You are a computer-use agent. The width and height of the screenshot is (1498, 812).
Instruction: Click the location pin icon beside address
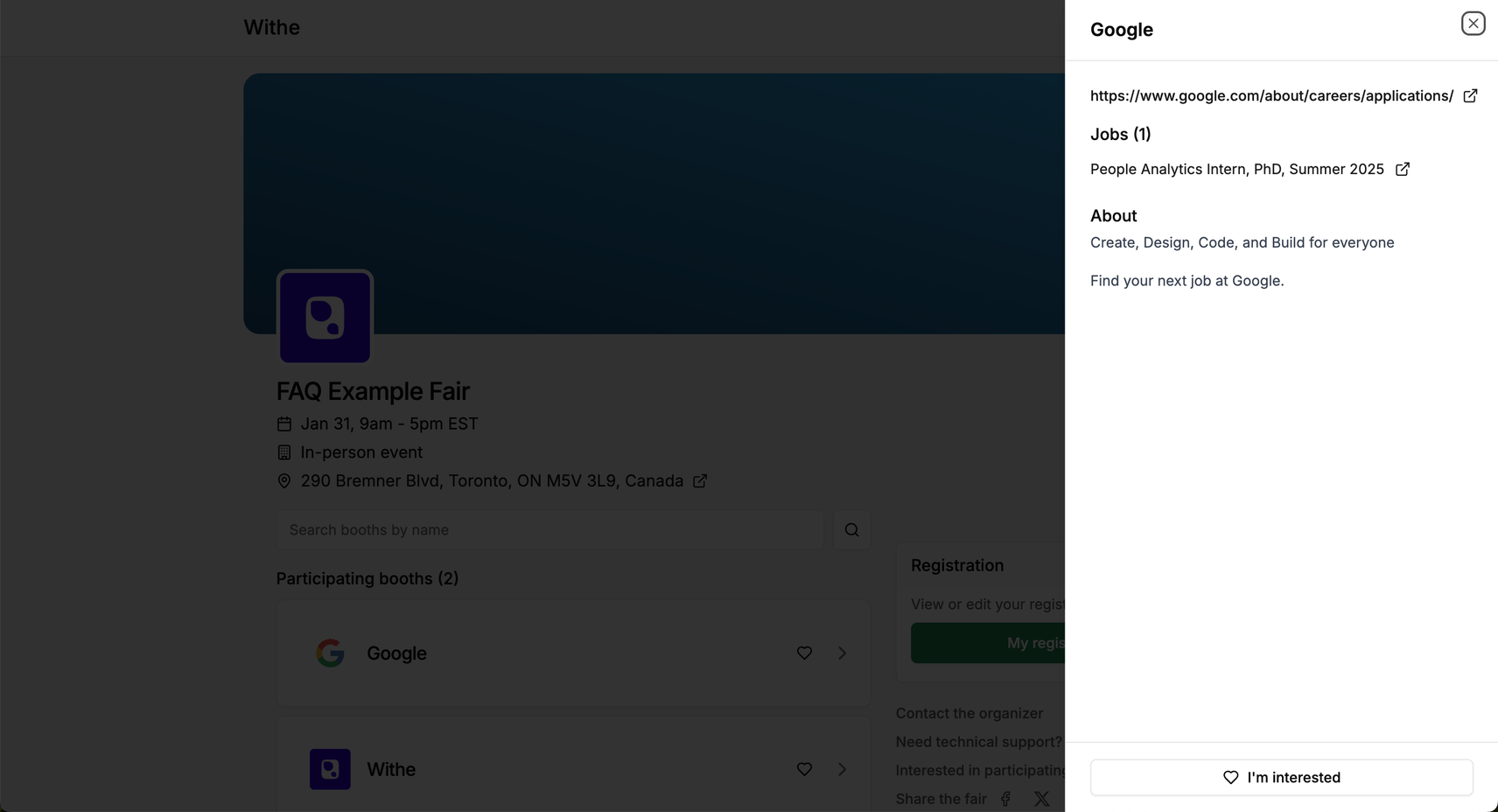284,481
